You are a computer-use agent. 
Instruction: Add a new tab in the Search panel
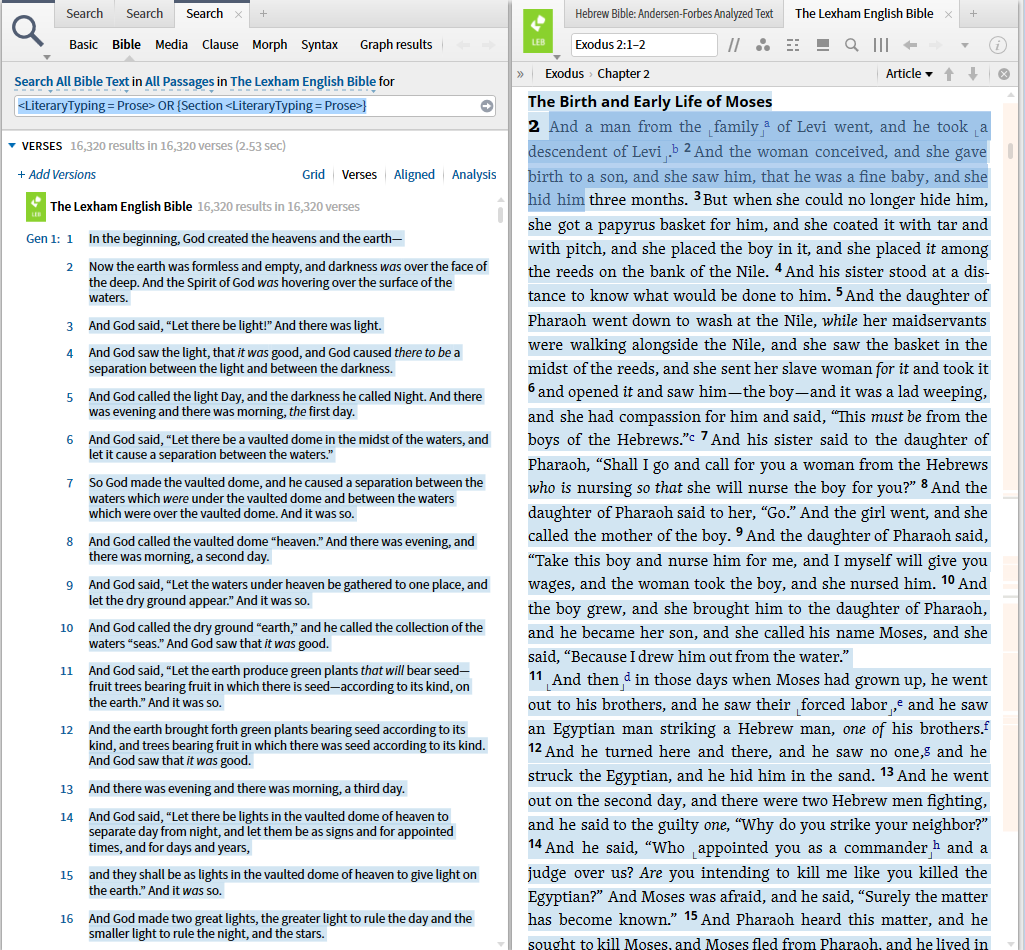[x=263, y=14]
